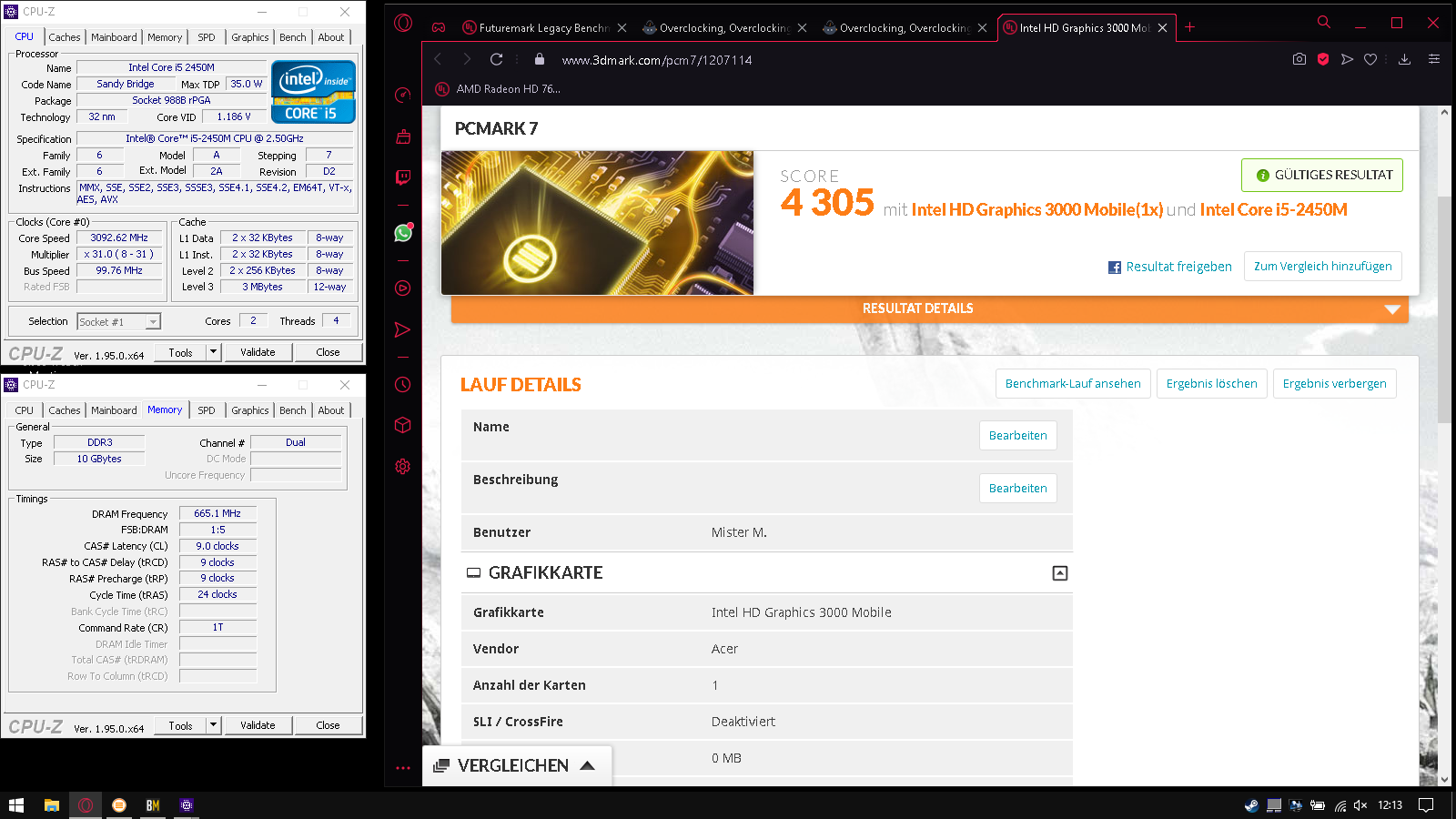Reload the 3dmark page
The width and height of the screenshot is (1456, 819).
click(496, 59)
